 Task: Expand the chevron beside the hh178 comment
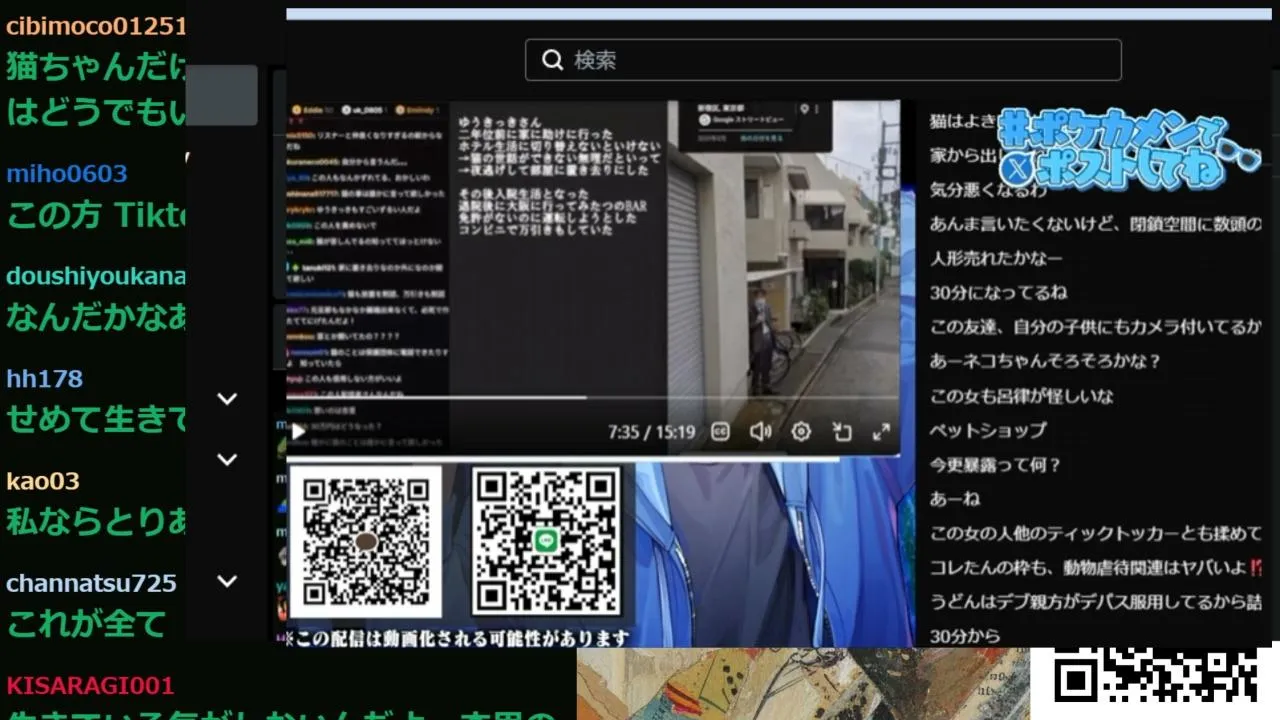228,399
